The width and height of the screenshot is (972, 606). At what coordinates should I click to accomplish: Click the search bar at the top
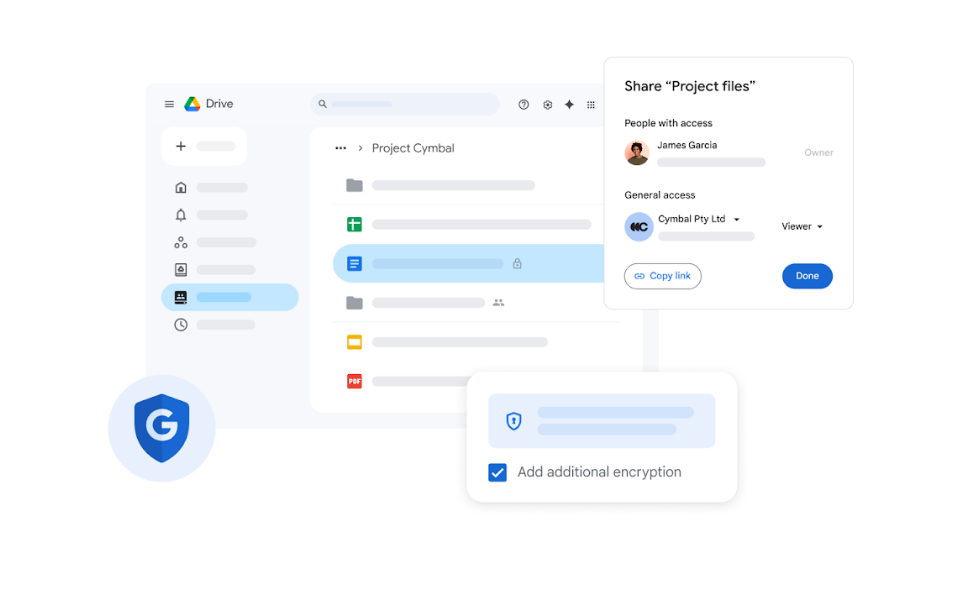(x=405, y=104)
